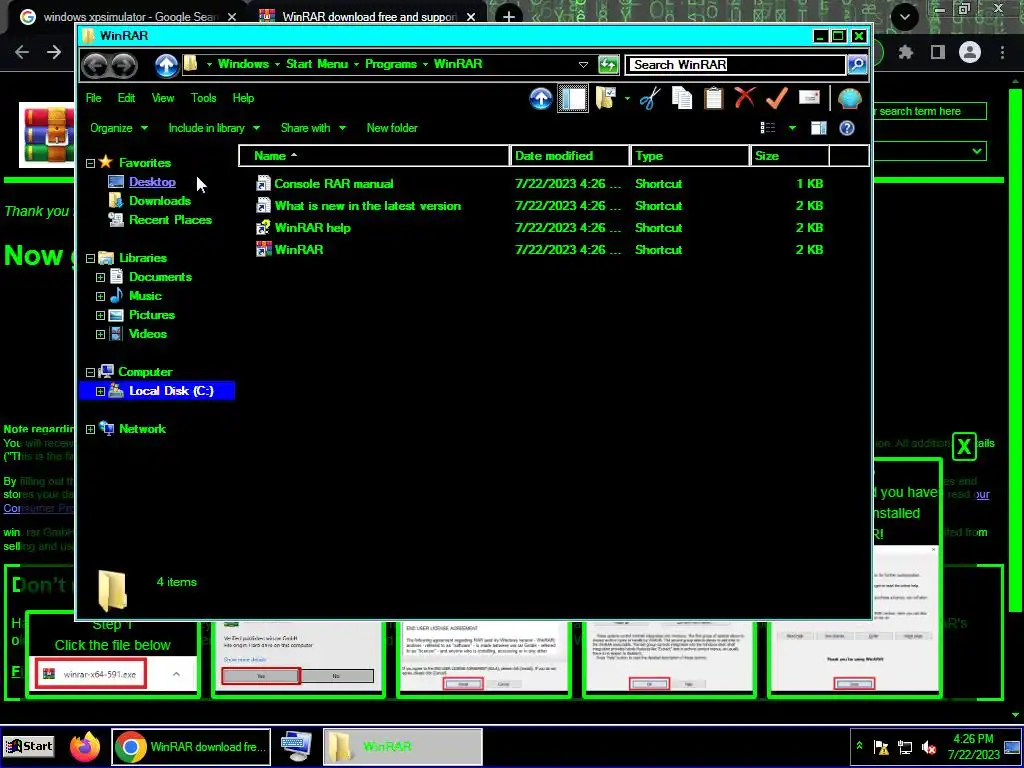
Task: Expand the Documents library node
Action: [x=101, y=278]
